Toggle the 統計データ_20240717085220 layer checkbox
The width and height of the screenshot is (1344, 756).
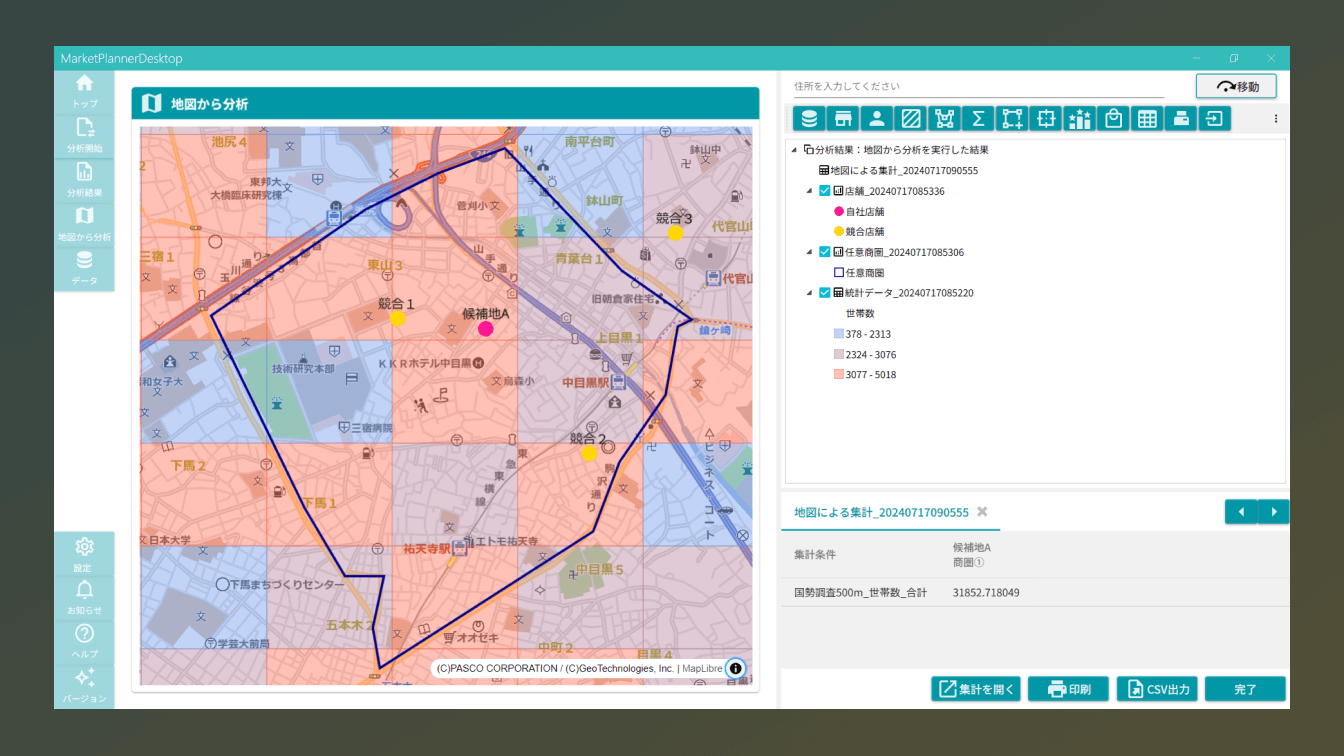825,293
